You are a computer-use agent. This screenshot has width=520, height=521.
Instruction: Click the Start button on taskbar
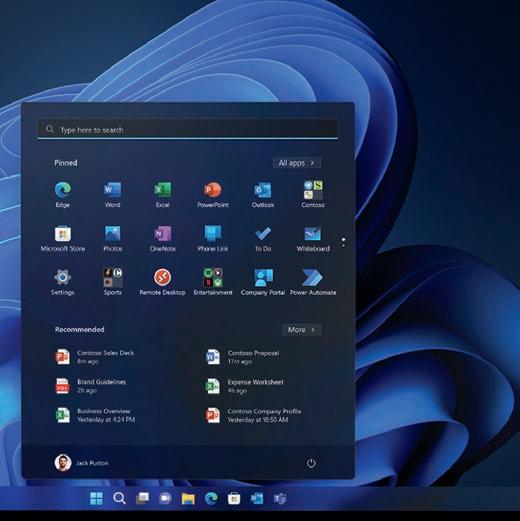click(x=96, y=499)
